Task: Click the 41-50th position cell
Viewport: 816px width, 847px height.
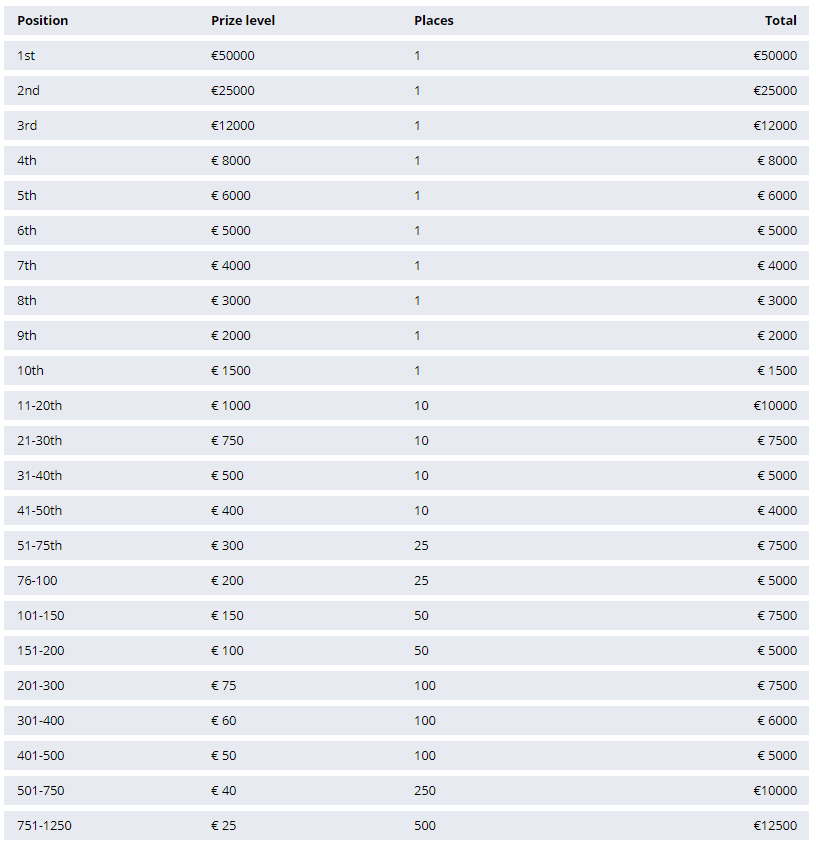Action: [x=39, y=511]
